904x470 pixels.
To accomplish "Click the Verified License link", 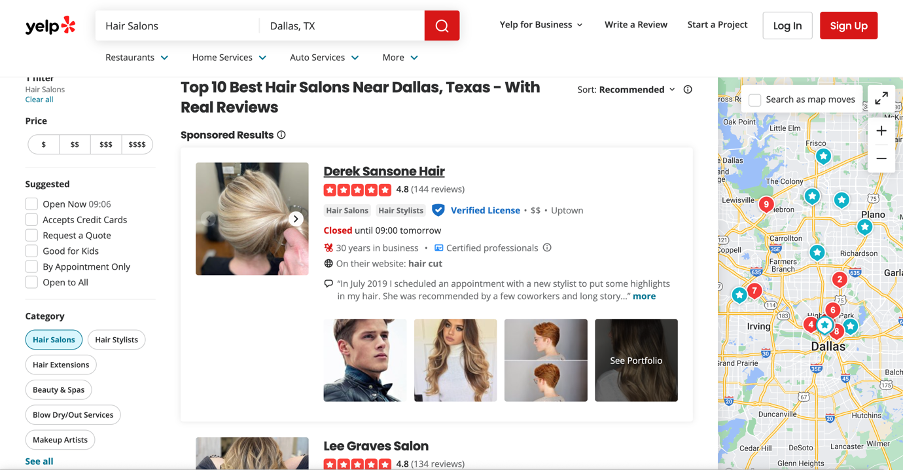I will click(485, 210).
